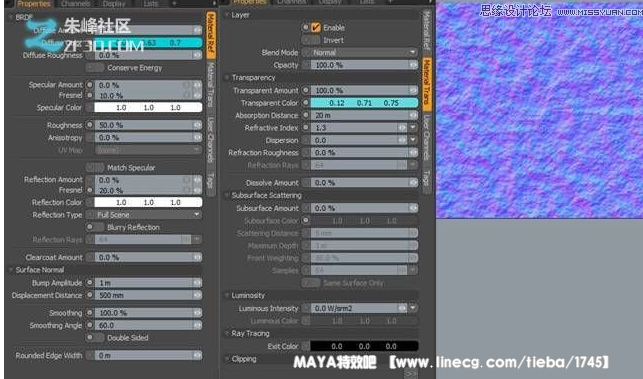The width and height of the screenshot is (643, 379).
Task: Toggle the Blurry Reflection button
Action: coord(95,227)
